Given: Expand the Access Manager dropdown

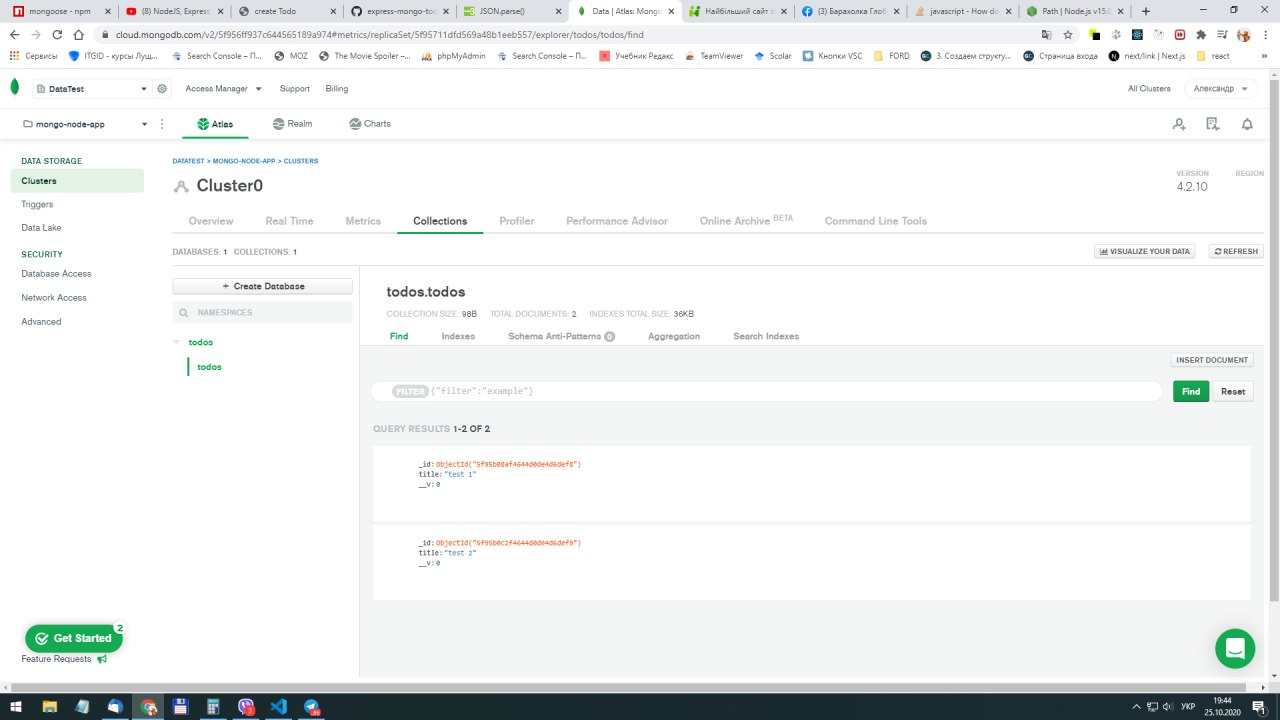Looking at the screenshot, I should pos(223,89).
